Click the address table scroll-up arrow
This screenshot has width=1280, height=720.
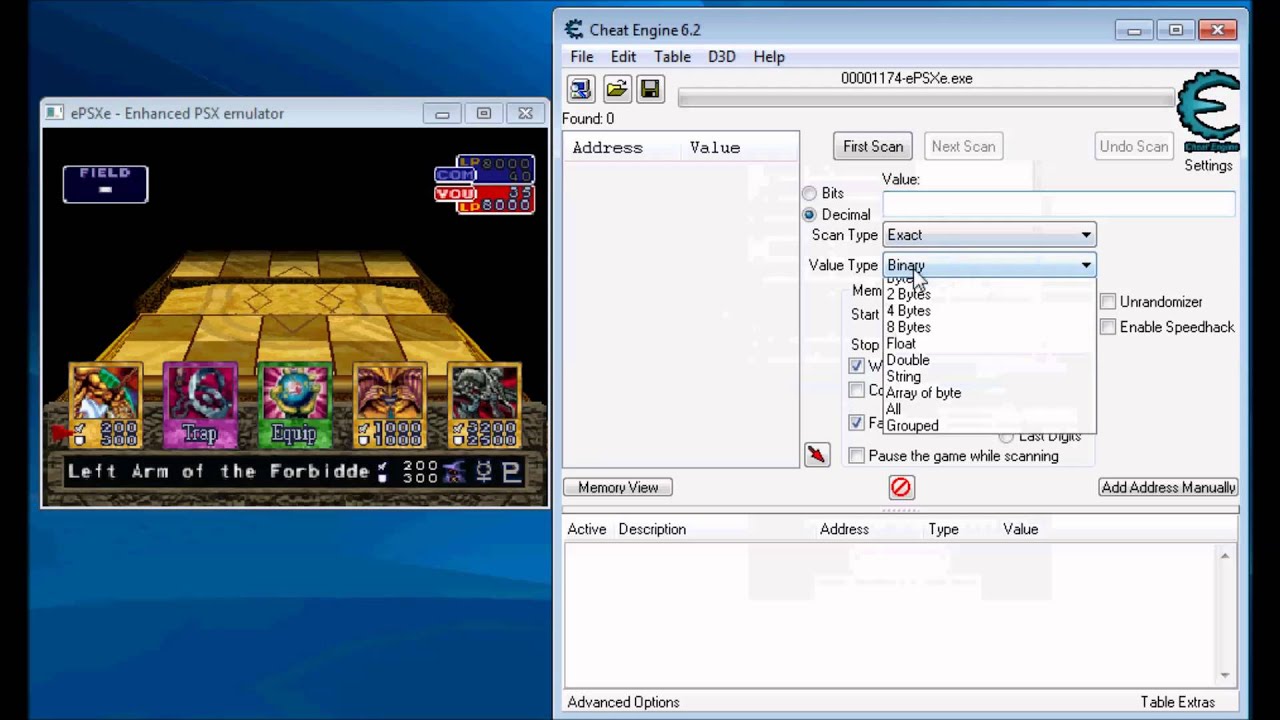[x=1225, y=556]
